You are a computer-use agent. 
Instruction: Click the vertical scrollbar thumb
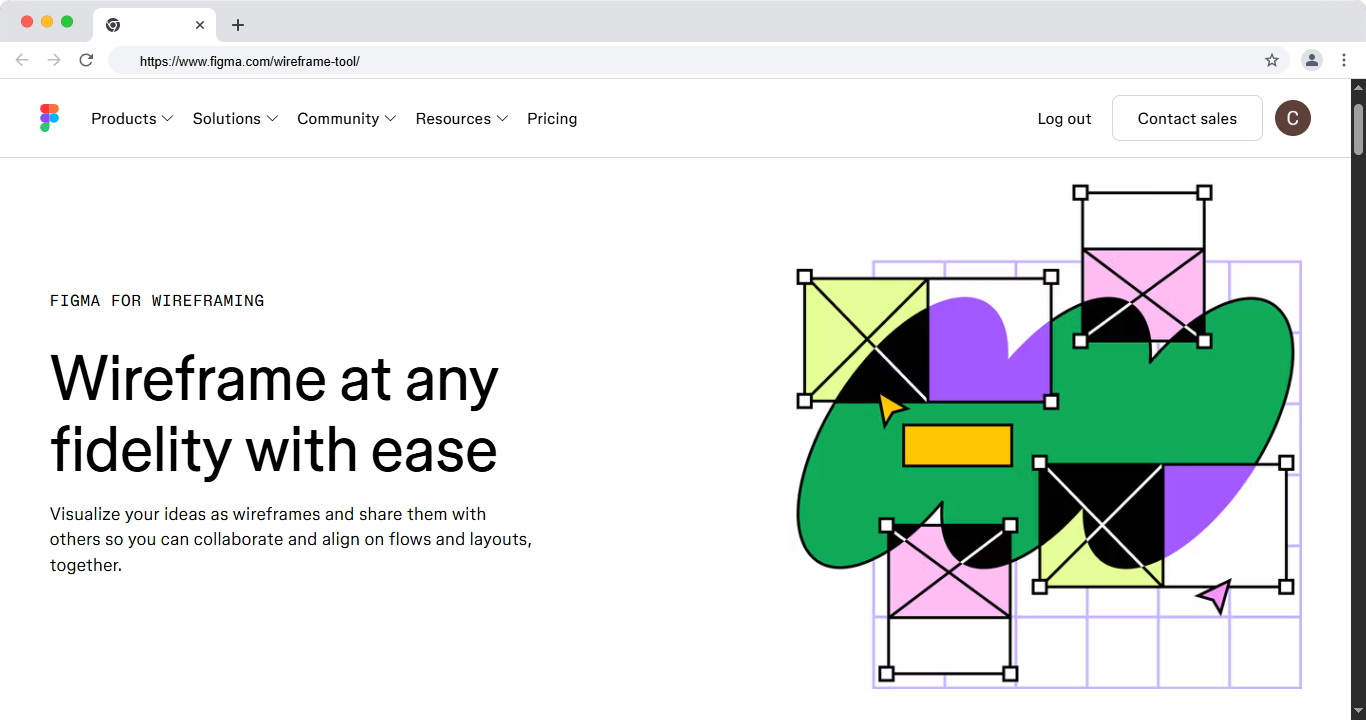[1358, 128]
